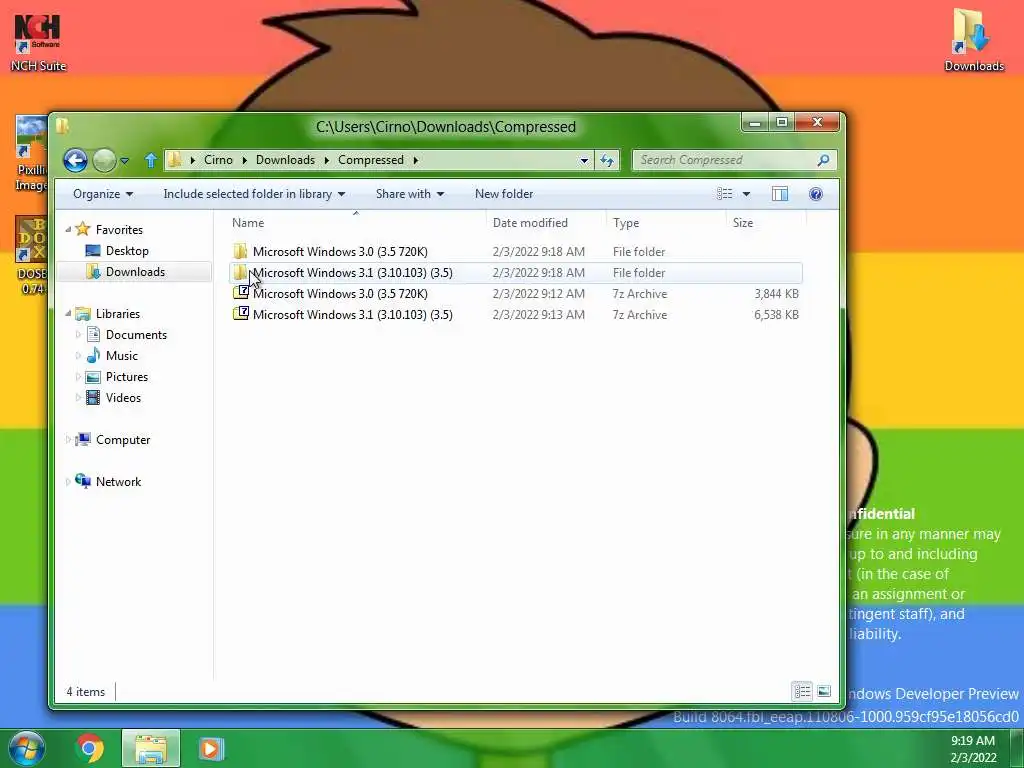Collapse the Libraries tree section

pyautogui.click(x=68, y=313)
